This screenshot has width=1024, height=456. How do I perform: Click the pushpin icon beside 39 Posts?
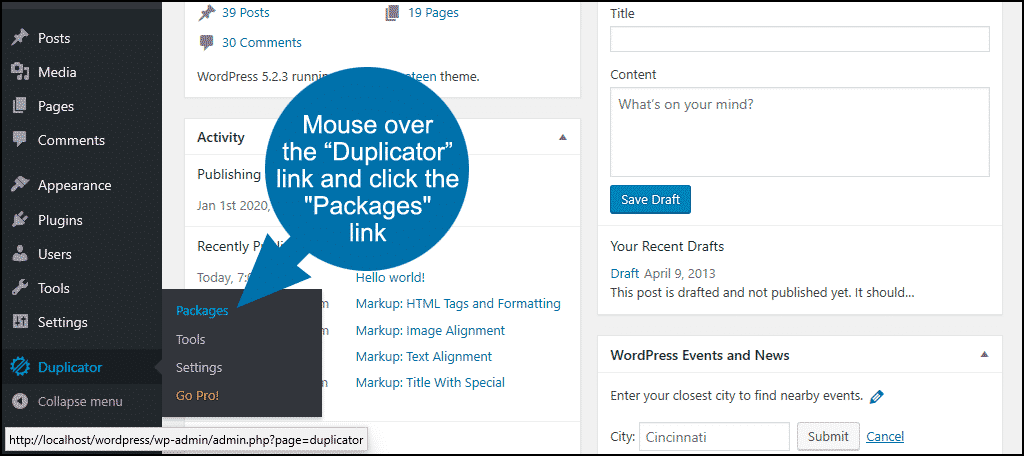click(x=207, y=12)
